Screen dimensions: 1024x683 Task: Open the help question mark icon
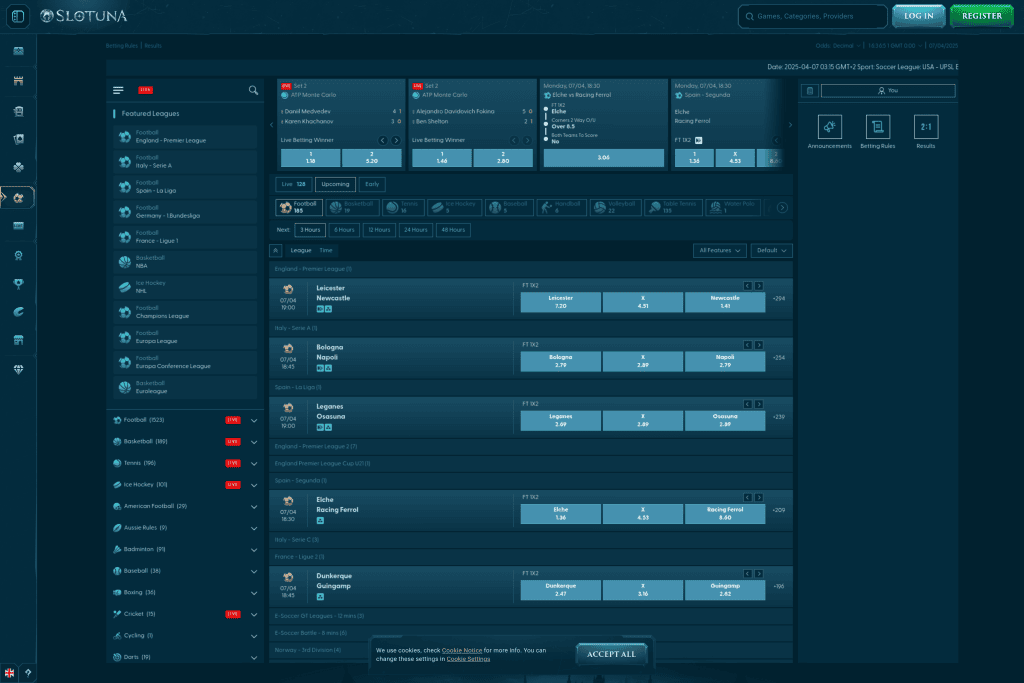click(28, 673)
